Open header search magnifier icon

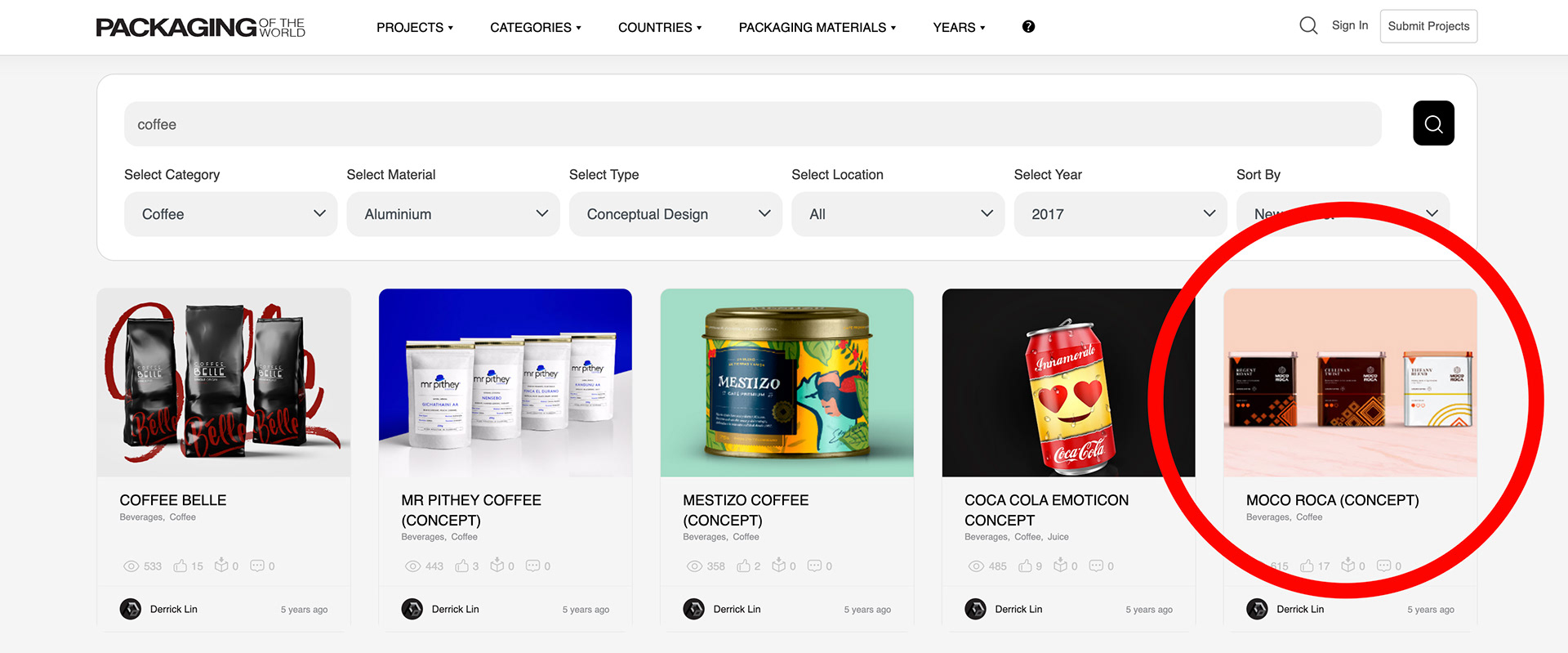pyautogui.click(x=1308, y=26)
